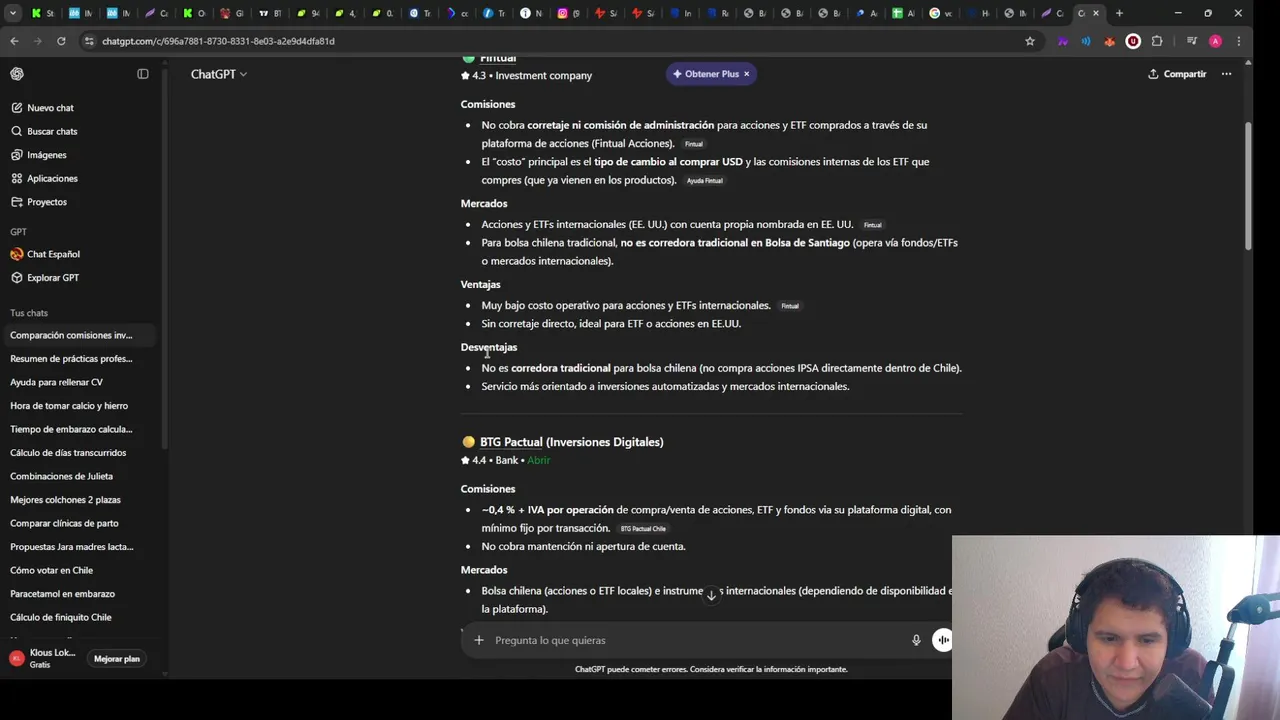Viewport: 1280px width, 720px height.
Task: Click Mejorar plan button
Action: pyautogui.click(x=117, y=659)
